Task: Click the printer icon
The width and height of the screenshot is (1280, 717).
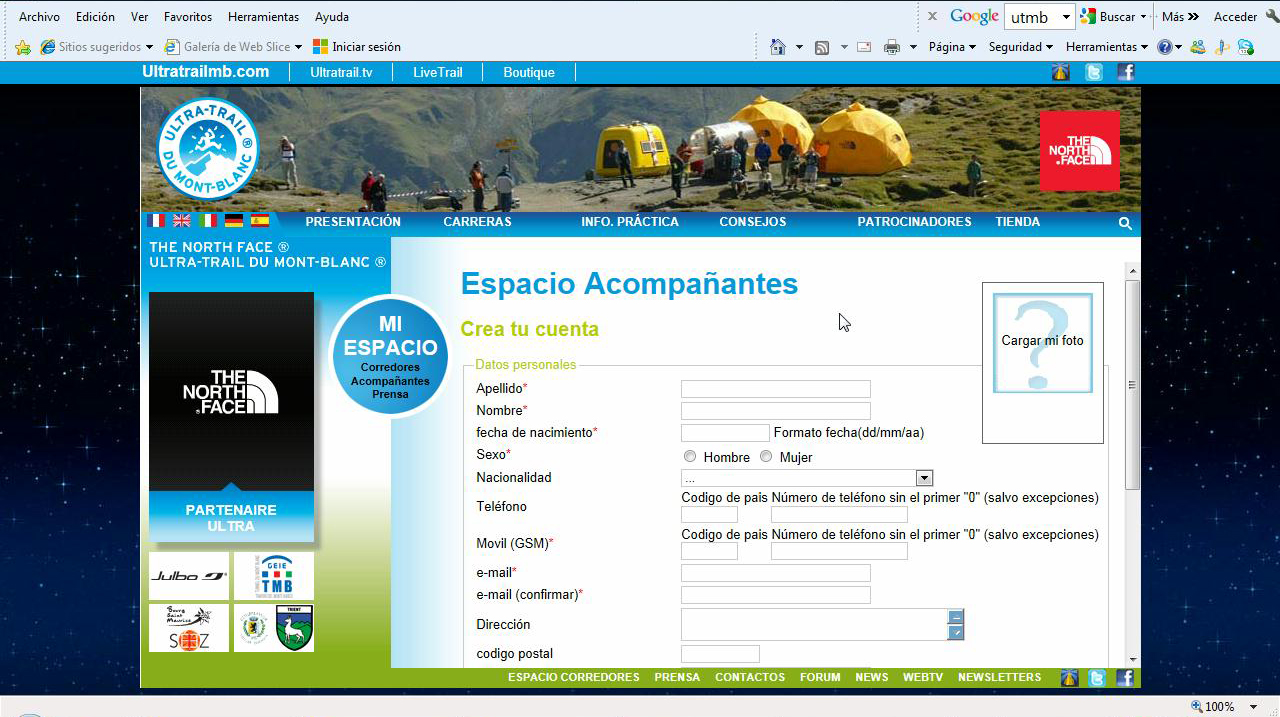Action: 891,47
